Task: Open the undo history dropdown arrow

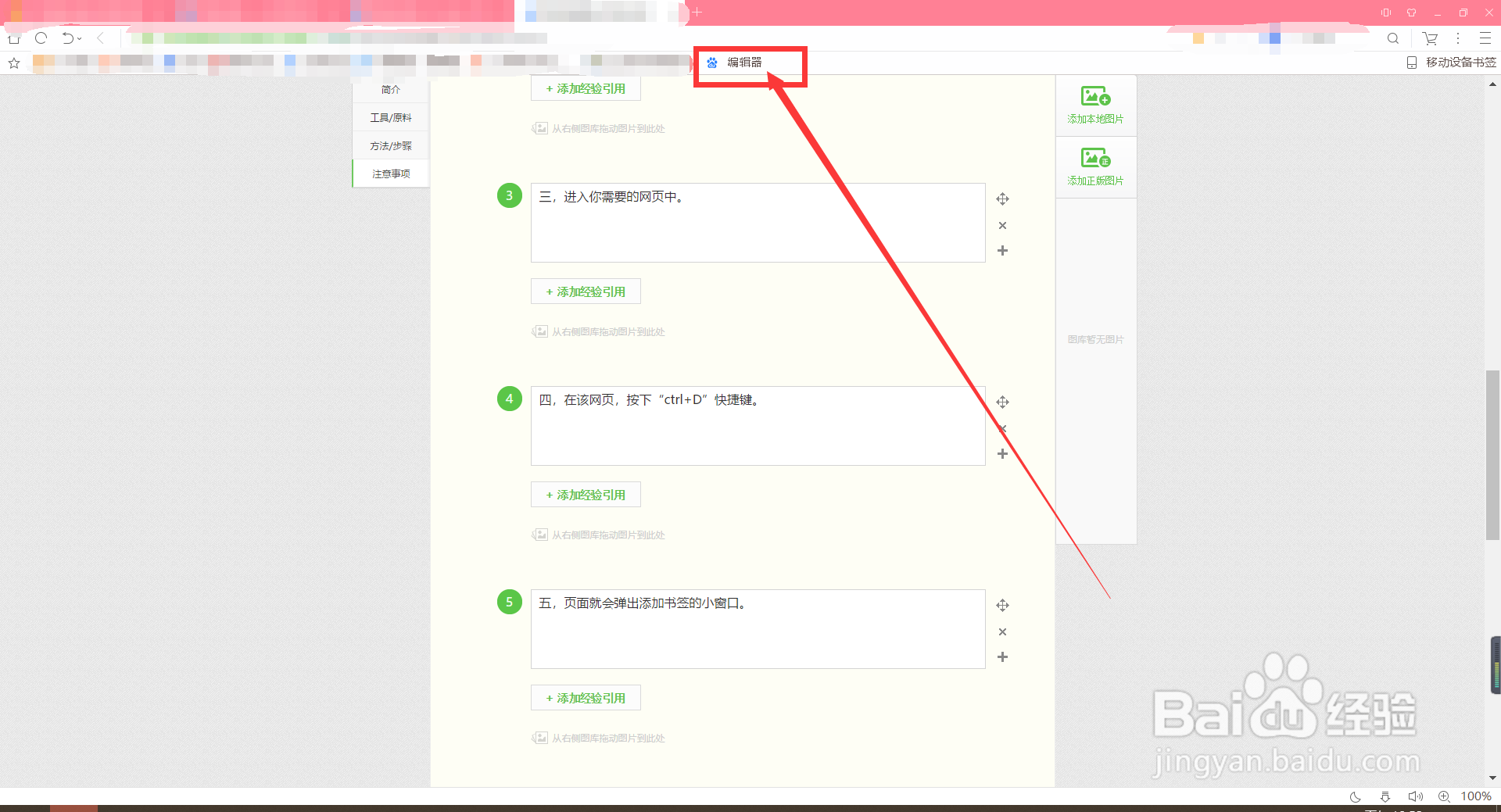Action: click(x=79, y=38)
